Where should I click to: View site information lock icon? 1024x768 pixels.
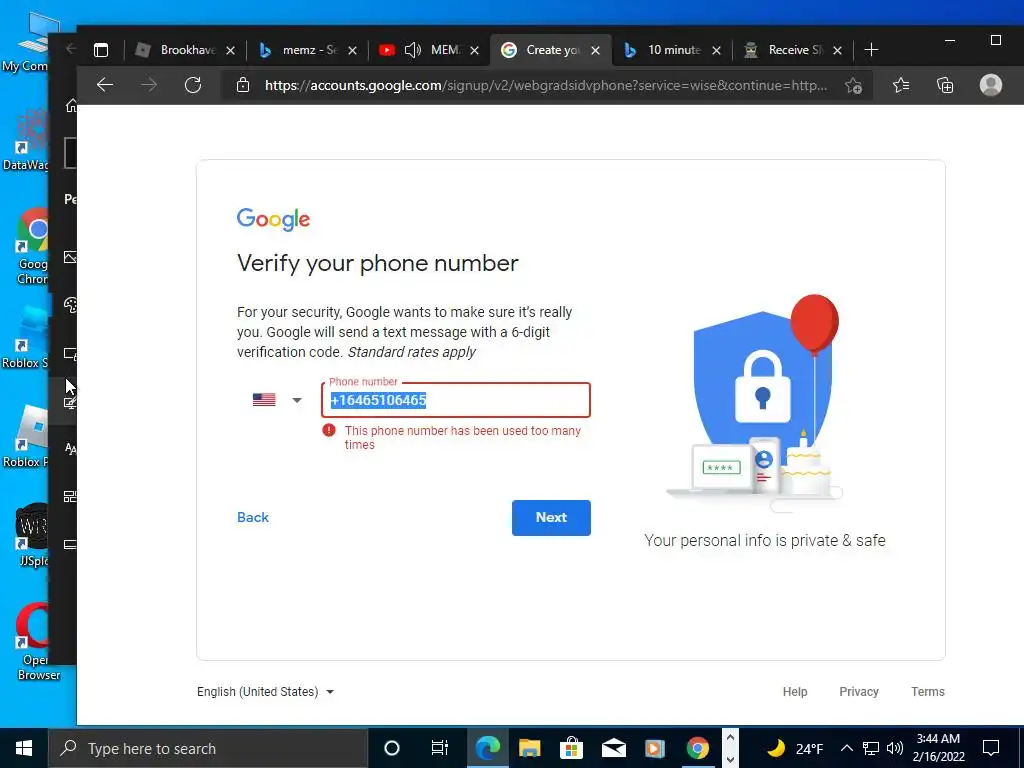click(243, 85)
